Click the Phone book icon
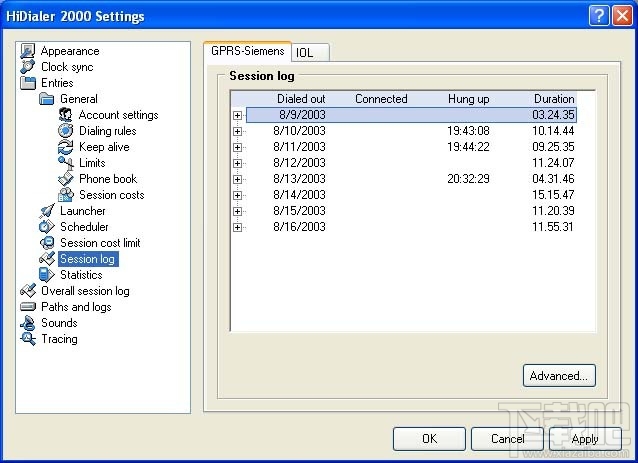The image size is (638, 463). coord(66,179)
